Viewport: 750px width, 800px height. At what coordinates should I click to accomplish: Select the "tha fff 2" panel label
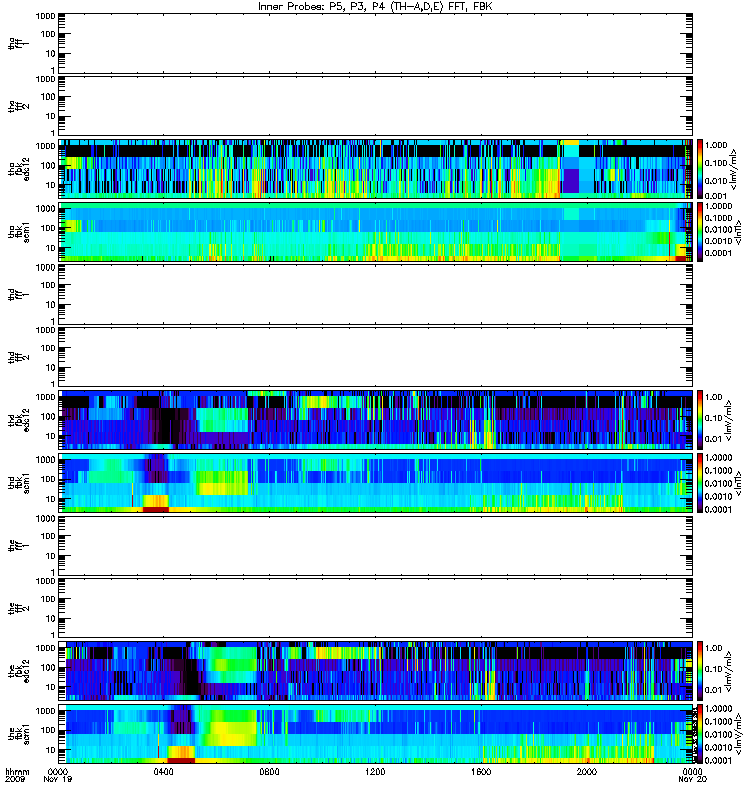coord(19,106)
